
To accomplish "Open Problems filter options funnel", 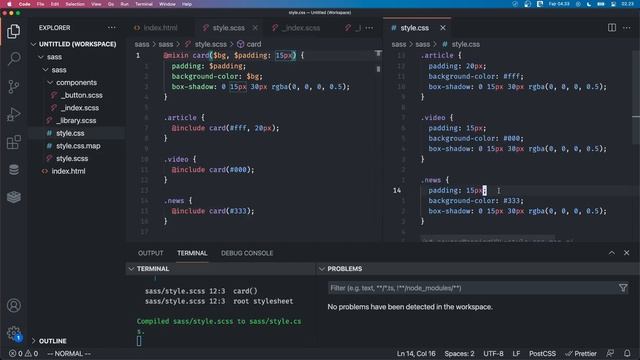I will [x=623, y=288].
